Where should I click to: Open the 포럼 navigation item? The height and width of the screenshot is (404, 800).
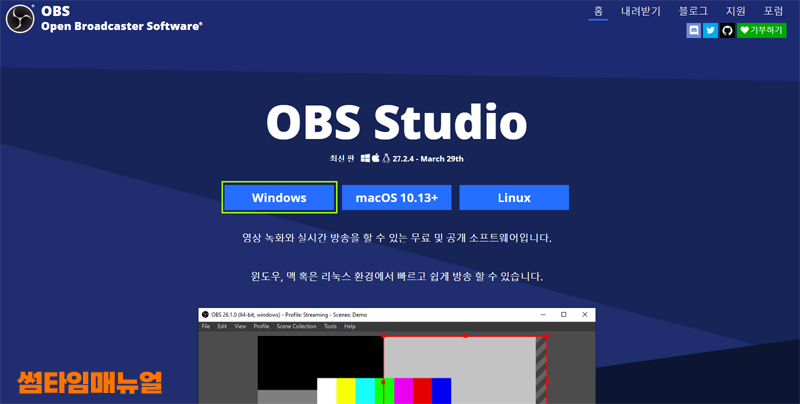click(x=773, y=11)
